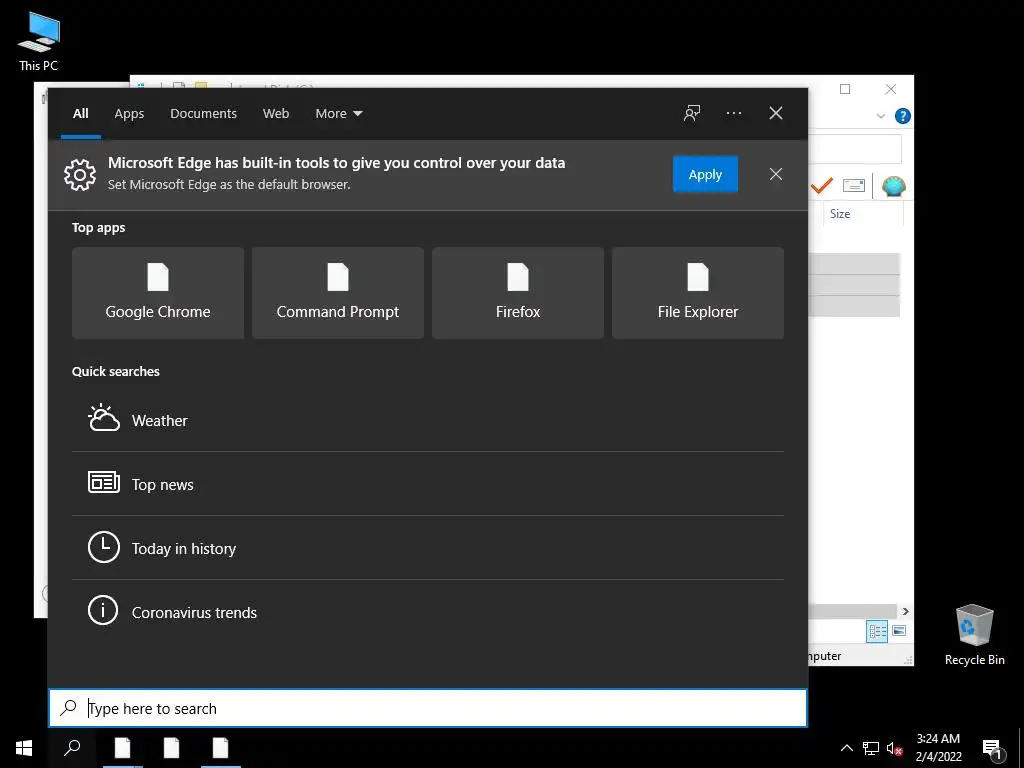Open the third taskbar app icon
Image resolution: width=1024 pixels, height=768 pixels.
tap(221, 748)
